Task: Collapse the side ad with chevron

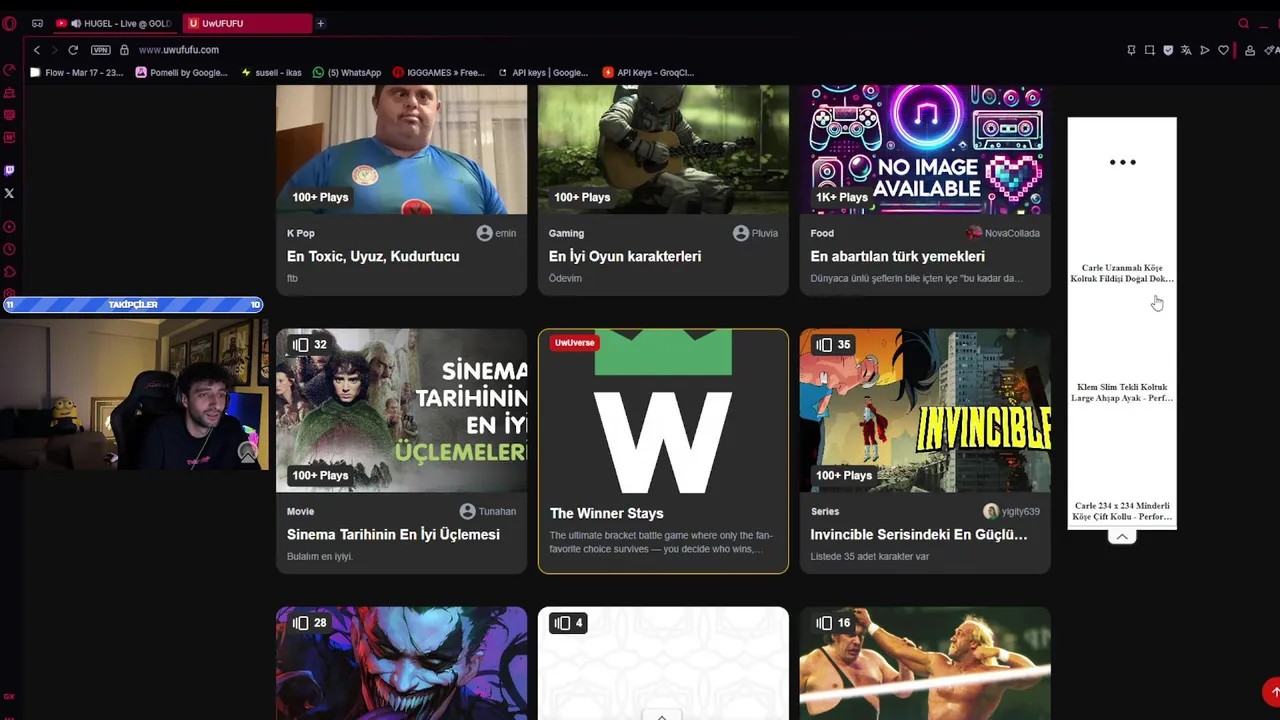Action: (x=1122, y=537)
